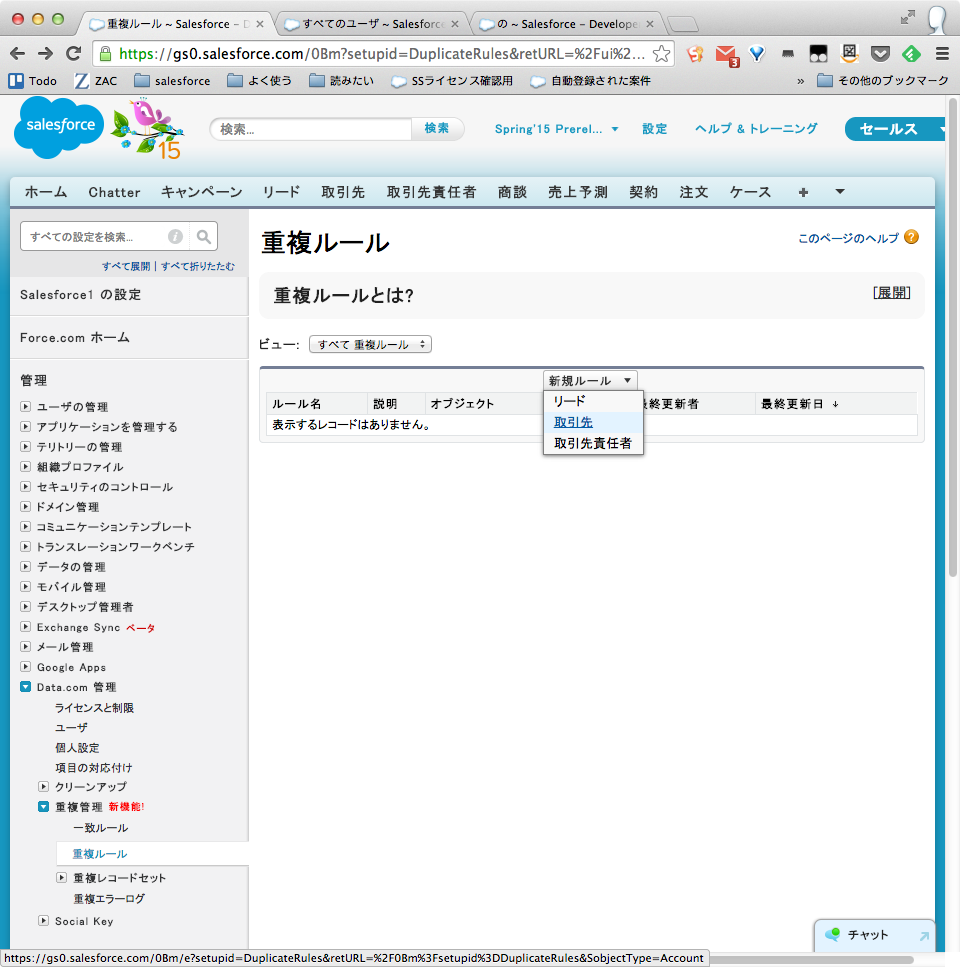The width and height of the screenshot is (960, 967).
Task: Open the チャット chat widget
Action: 874,935
